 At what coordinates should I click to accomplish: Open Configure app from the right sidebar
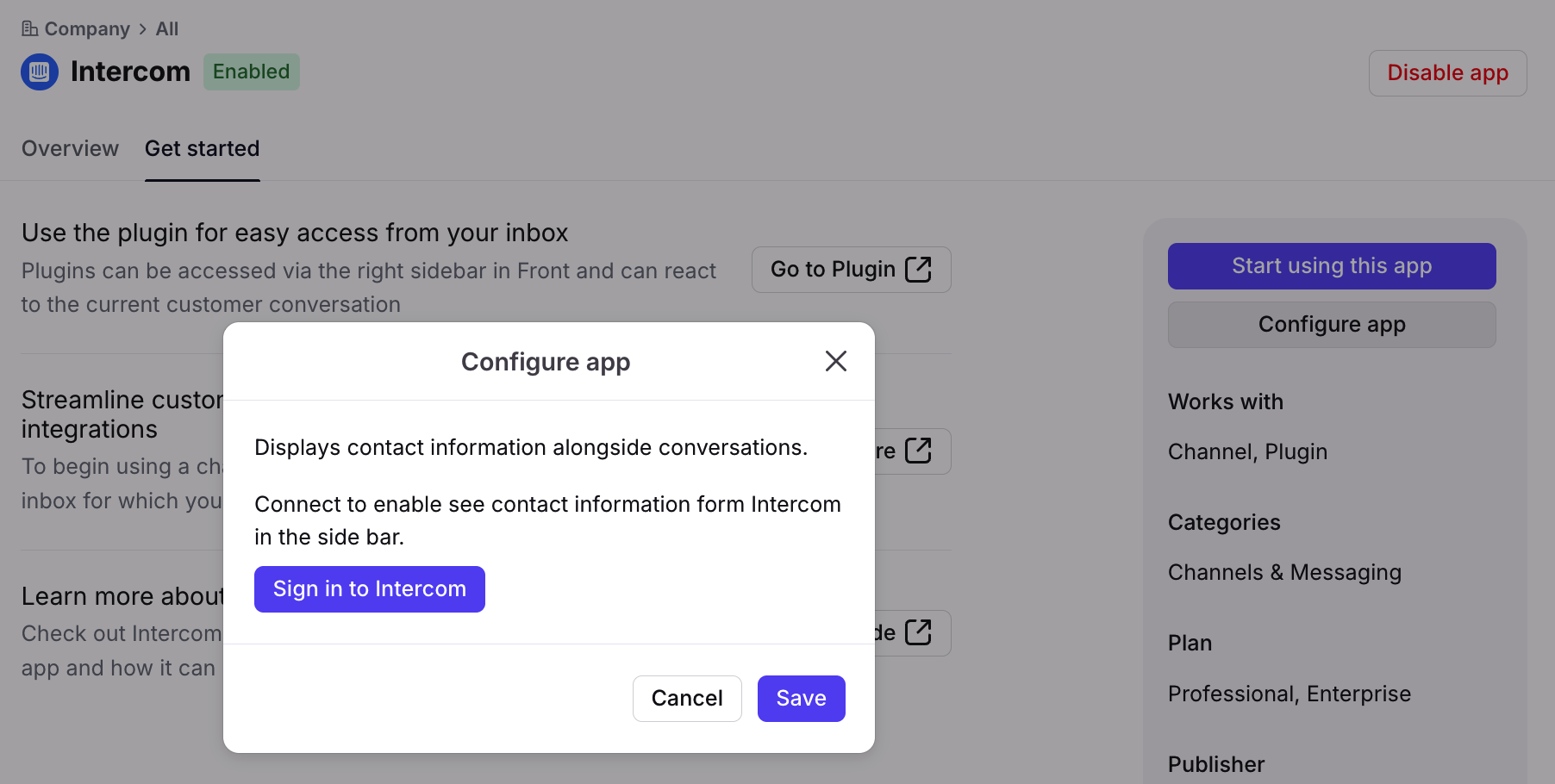pos(1331,325)
